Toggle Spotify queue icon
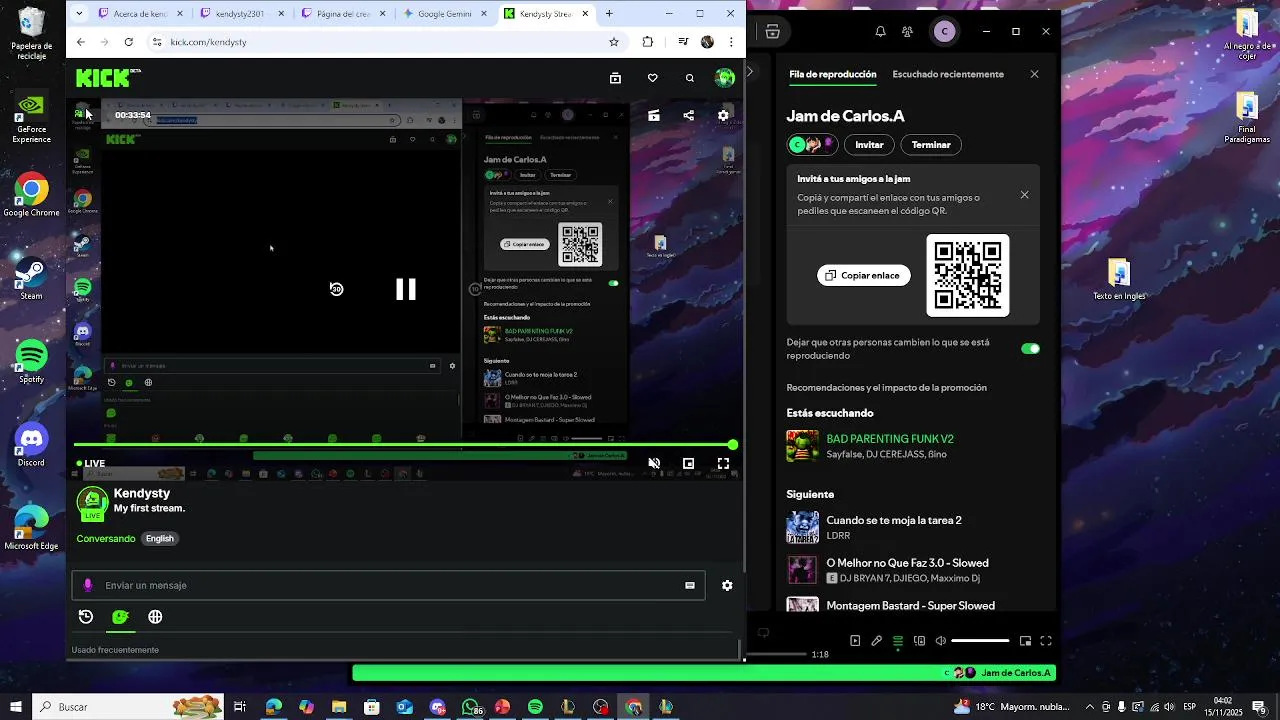The image size is (1280, 720). (898, 641)
